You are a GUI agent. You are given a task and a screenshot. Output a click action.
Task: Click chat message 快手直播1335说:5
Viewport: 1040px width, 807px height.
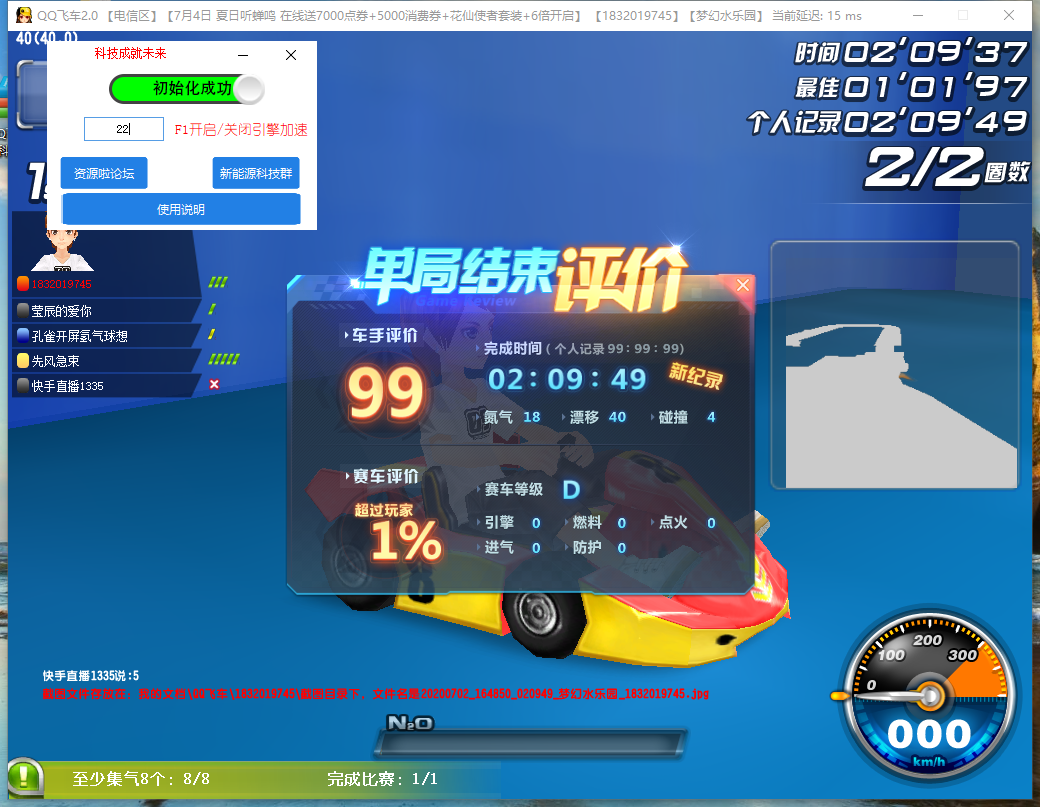point(91,676)
